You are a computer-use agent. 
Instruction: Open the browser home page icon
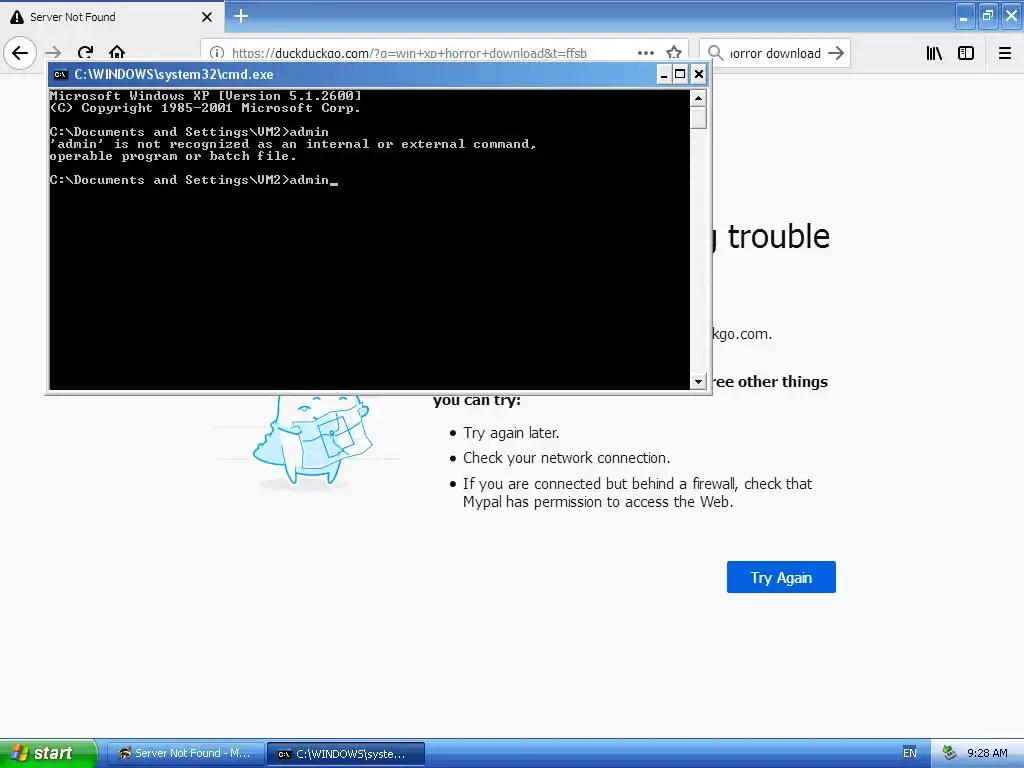click(117, 53)
